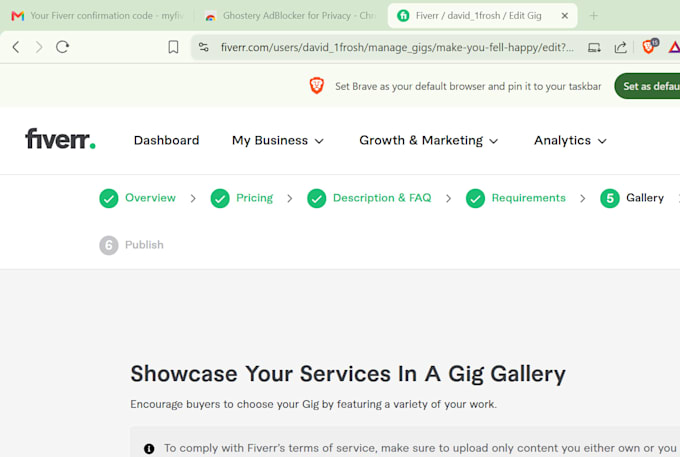The image size is (680, 457).
Task: Click the Brave Rewards triangle icon
Action: [x=674, y=47]
